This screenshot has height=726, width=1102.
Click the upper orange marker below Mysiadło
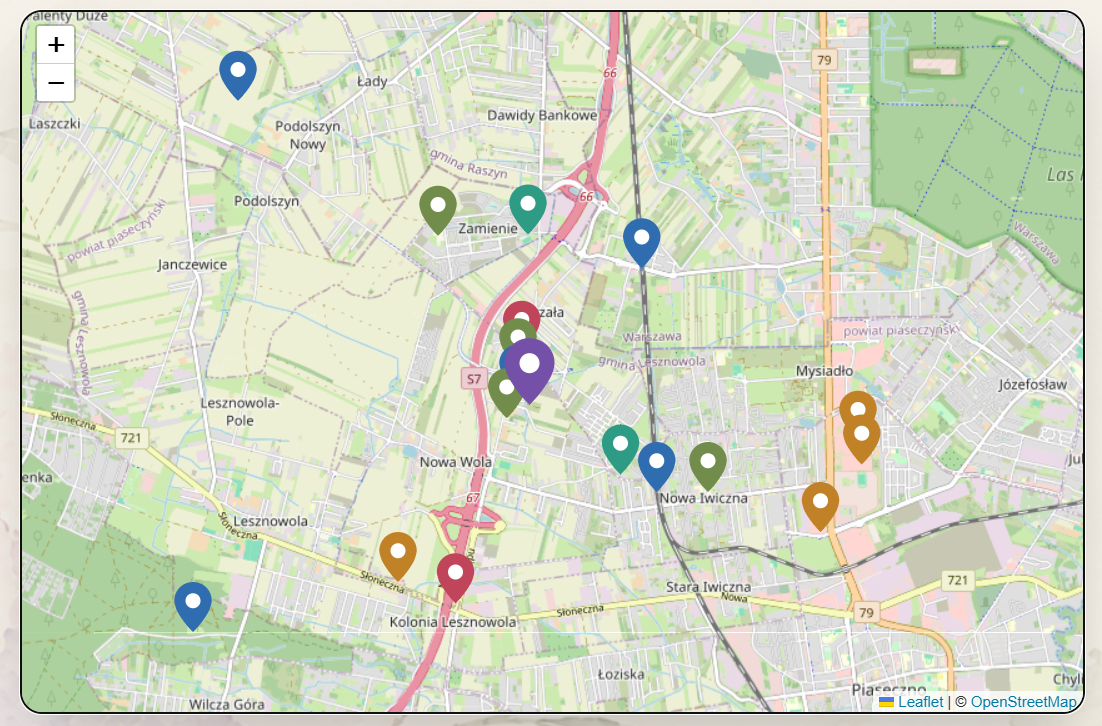tap(857, 403)
